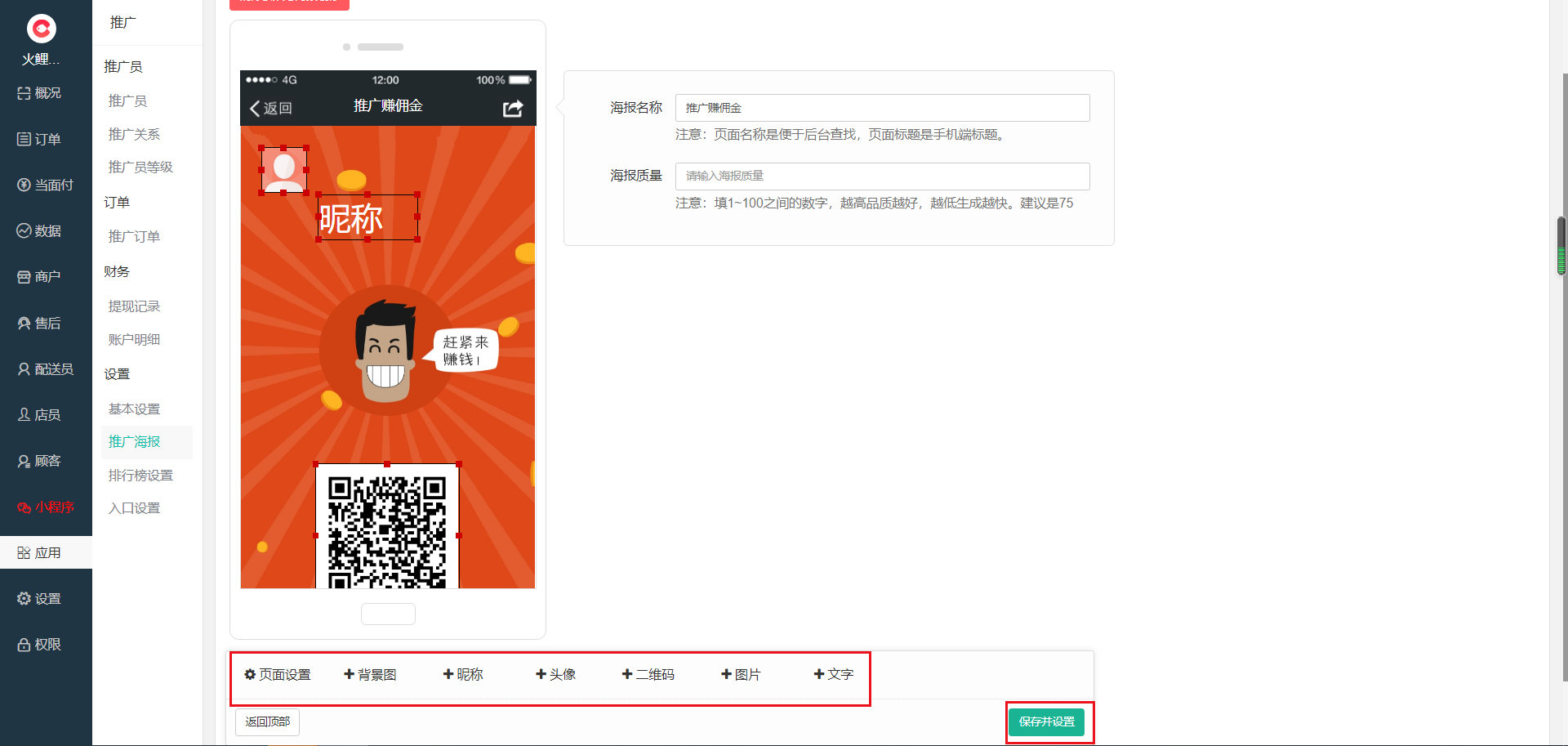Open 当面付 in the dark sidebar

[45, 185]
